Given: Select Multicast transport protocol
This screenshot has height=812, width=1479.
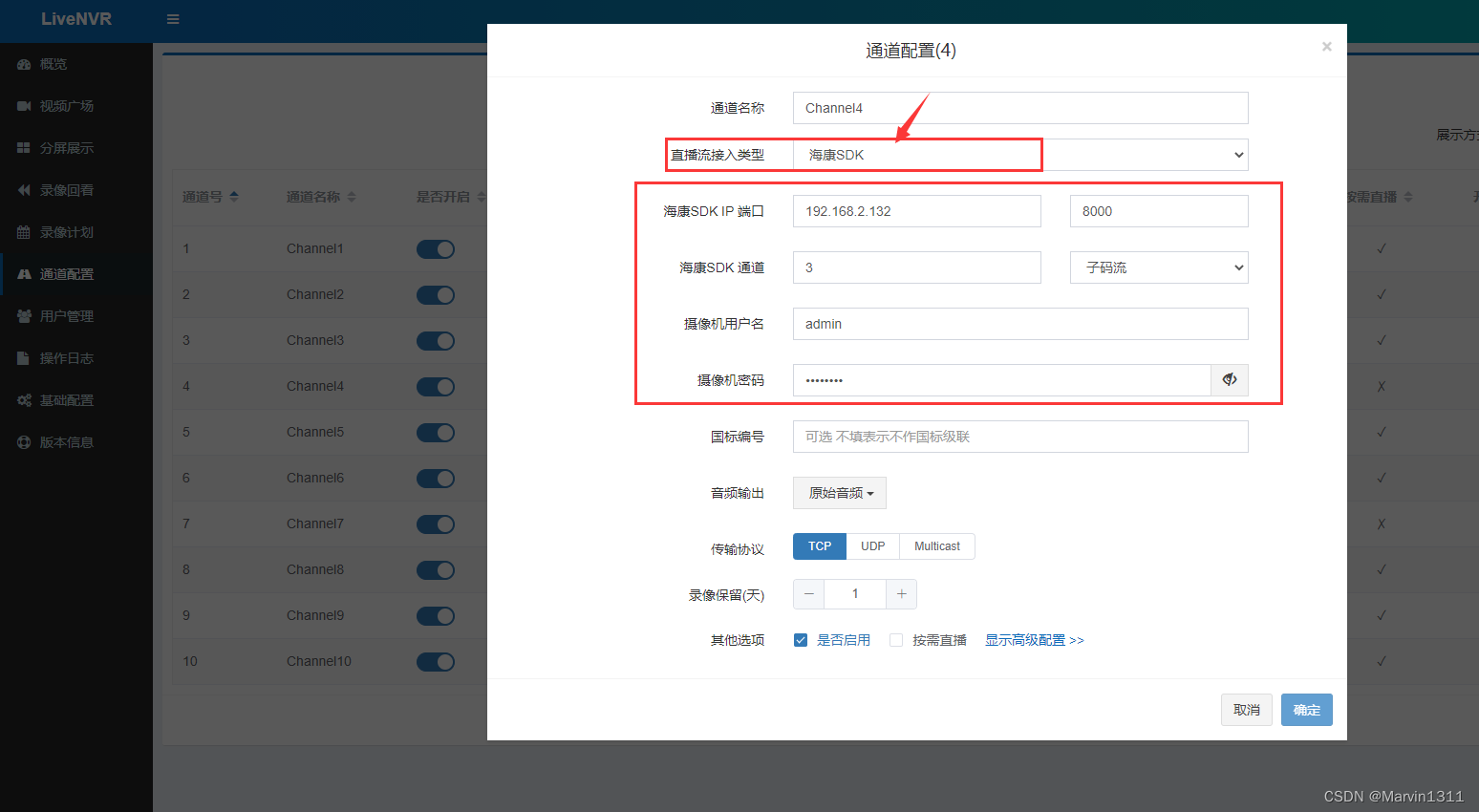Looking at the screenshot, I should tap(937, 546).
